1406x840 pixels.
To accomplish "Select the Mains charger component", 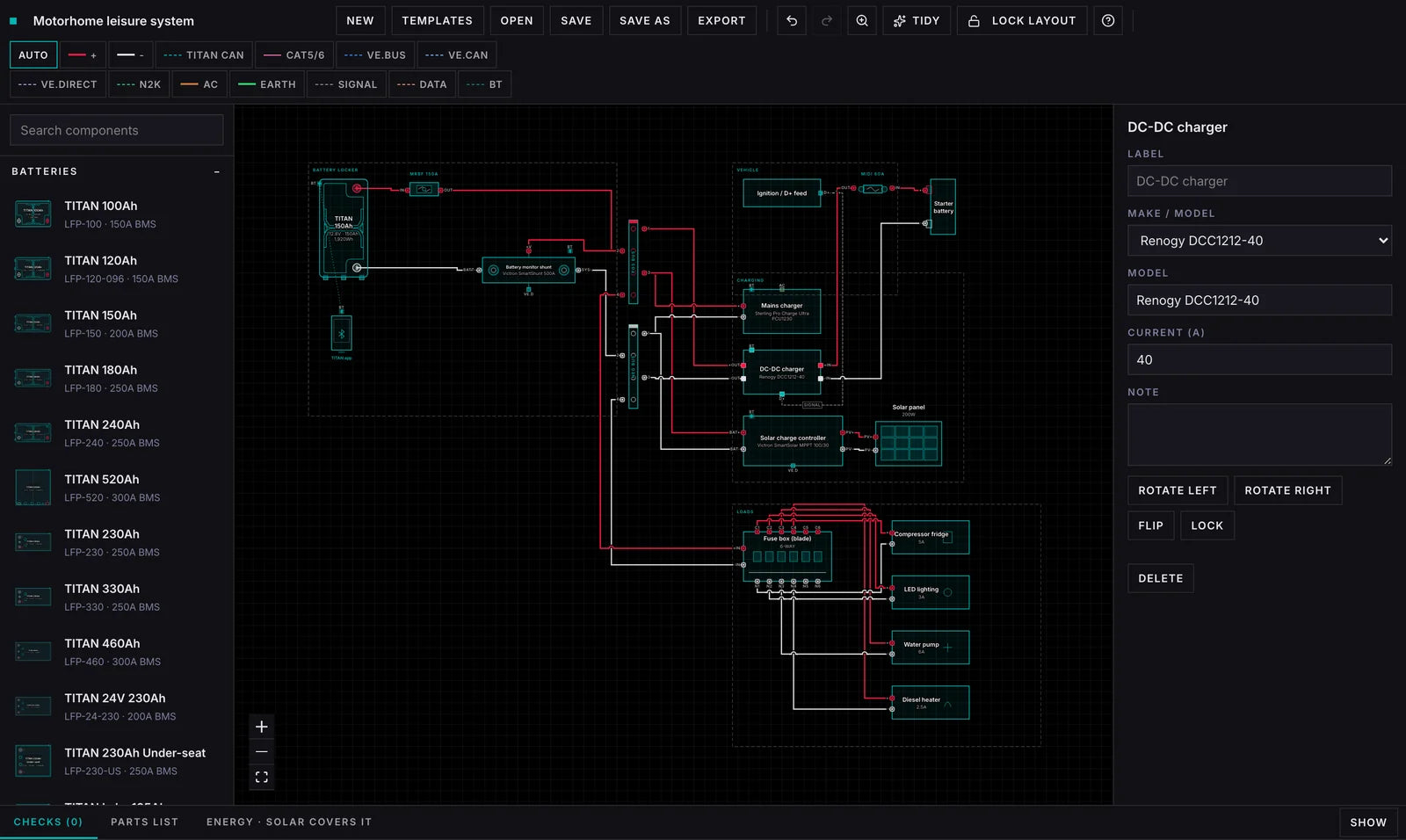I will pyautogui.click(x=782, y=312).
